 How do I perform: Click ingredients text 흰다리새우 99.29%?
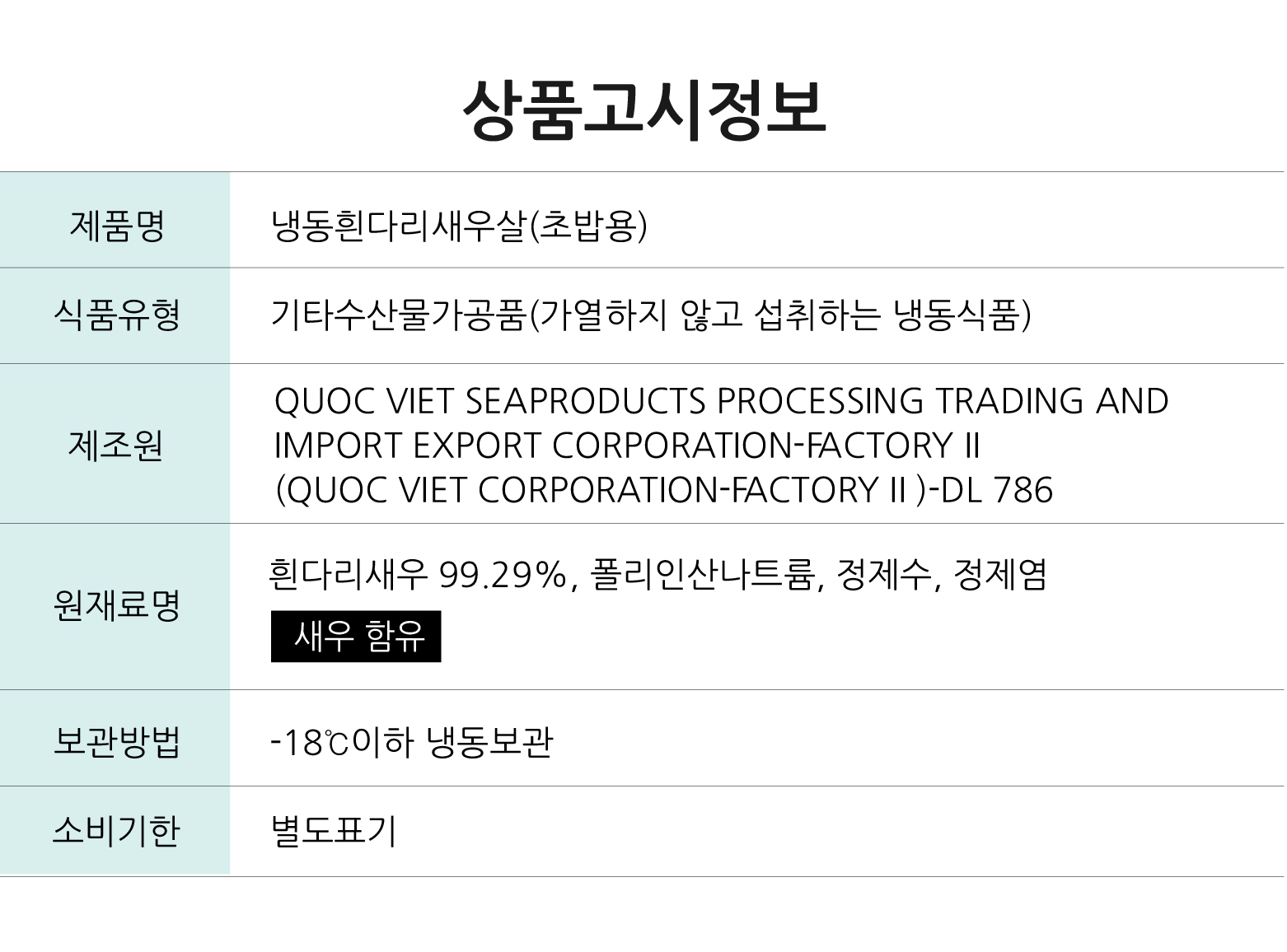pyautogui.click(x=419, y=574)
